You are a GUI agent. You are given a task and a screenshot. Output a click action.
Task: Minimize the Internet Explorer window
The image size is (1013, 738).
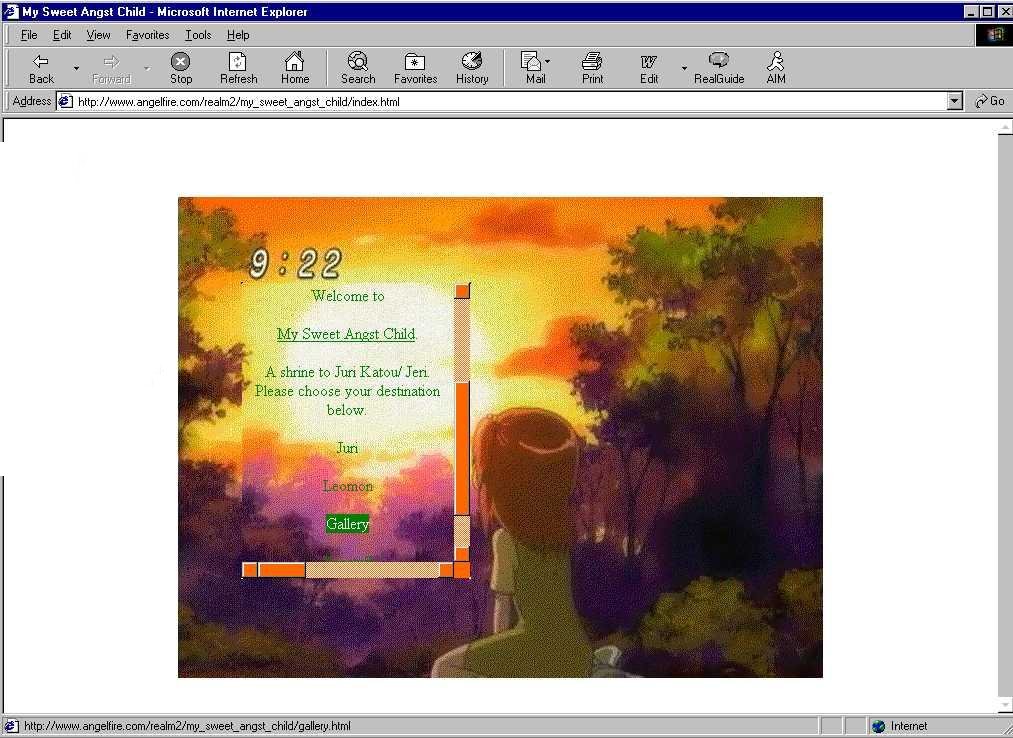click(x=972, y=12)
